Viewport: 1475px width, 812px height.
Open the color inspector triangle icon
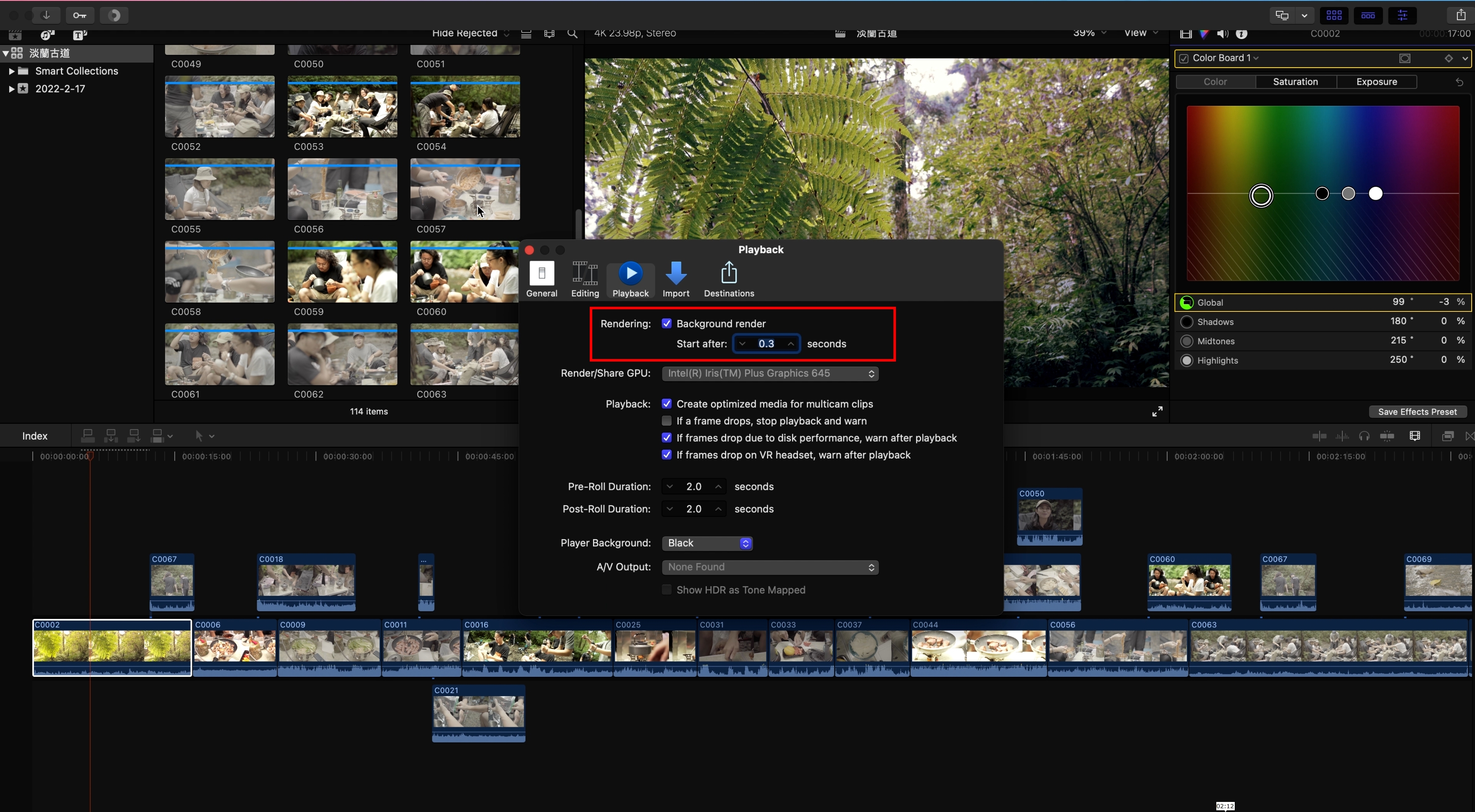click(x=1204, y=34)
